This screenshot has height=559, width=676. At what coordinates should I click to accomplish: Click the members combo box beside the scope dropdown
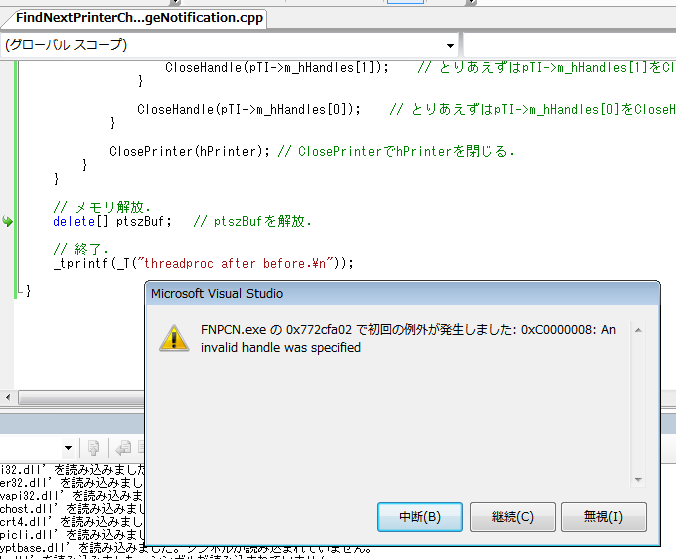(x=570, y=45)
